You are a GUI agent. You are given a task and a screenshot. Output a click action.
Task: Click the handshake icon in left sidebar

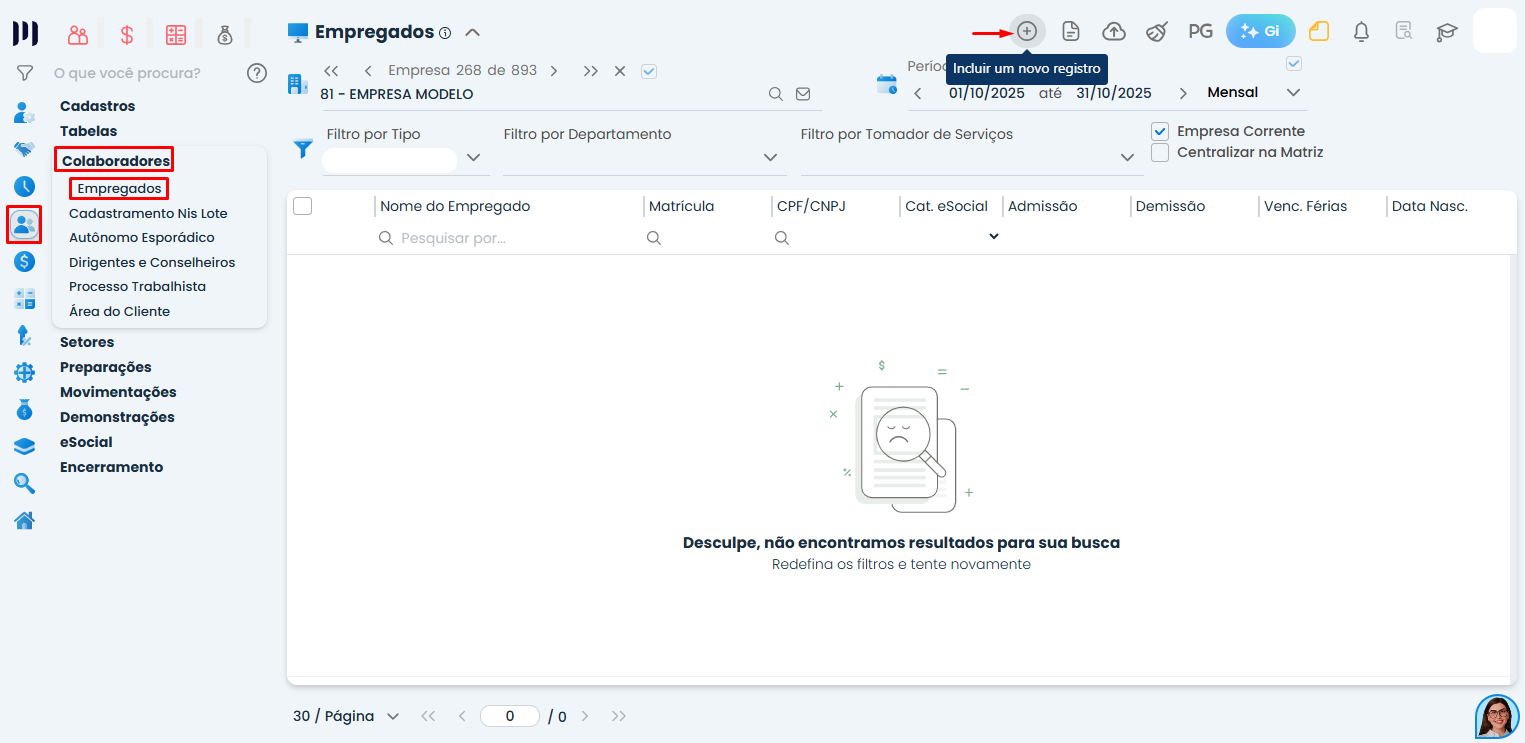click(25, 149)
